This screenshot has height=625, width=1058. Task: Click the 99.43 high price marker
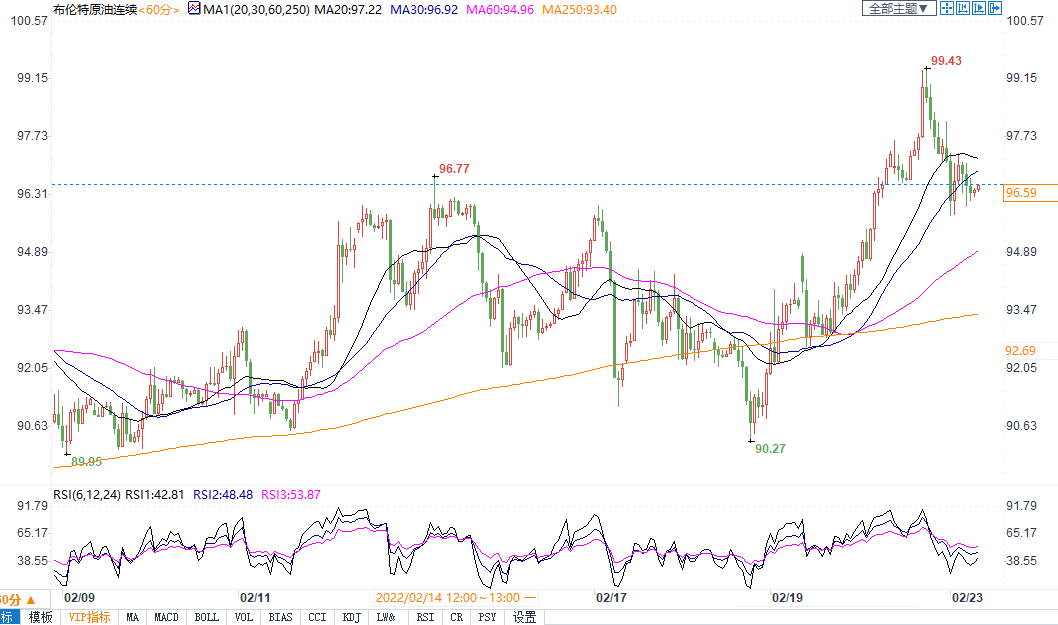[x=946, y=61]
